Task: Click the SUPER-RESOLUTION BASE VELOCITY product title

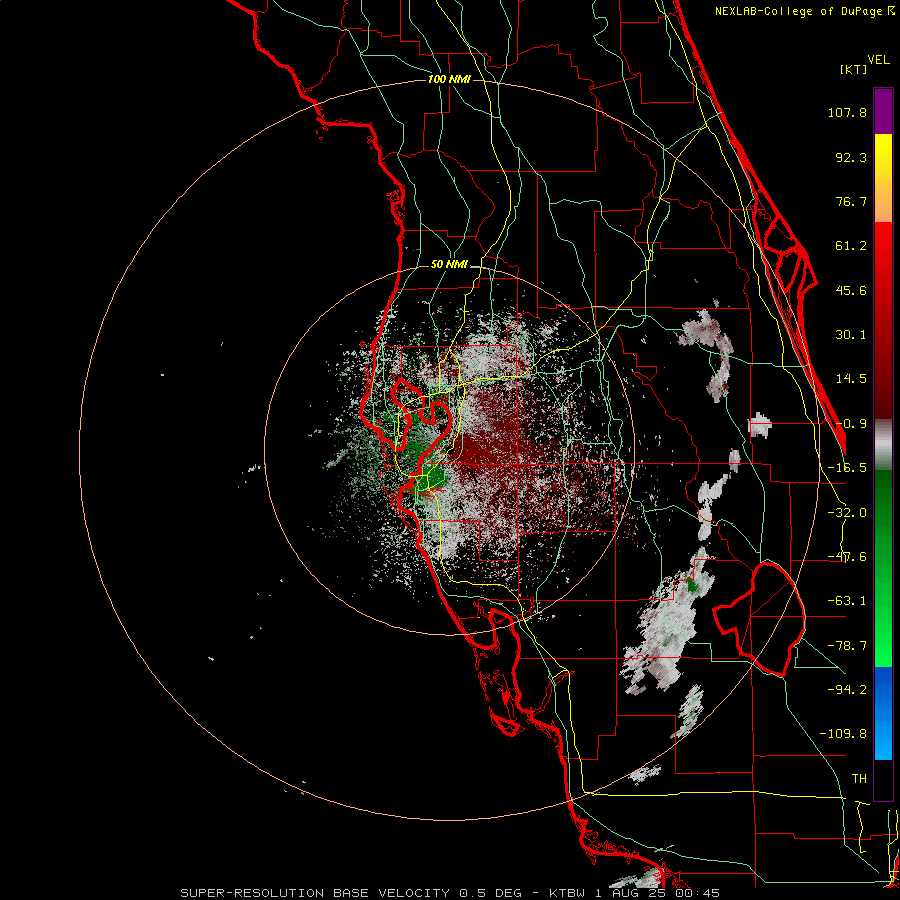Action: [x=315, y=893]
